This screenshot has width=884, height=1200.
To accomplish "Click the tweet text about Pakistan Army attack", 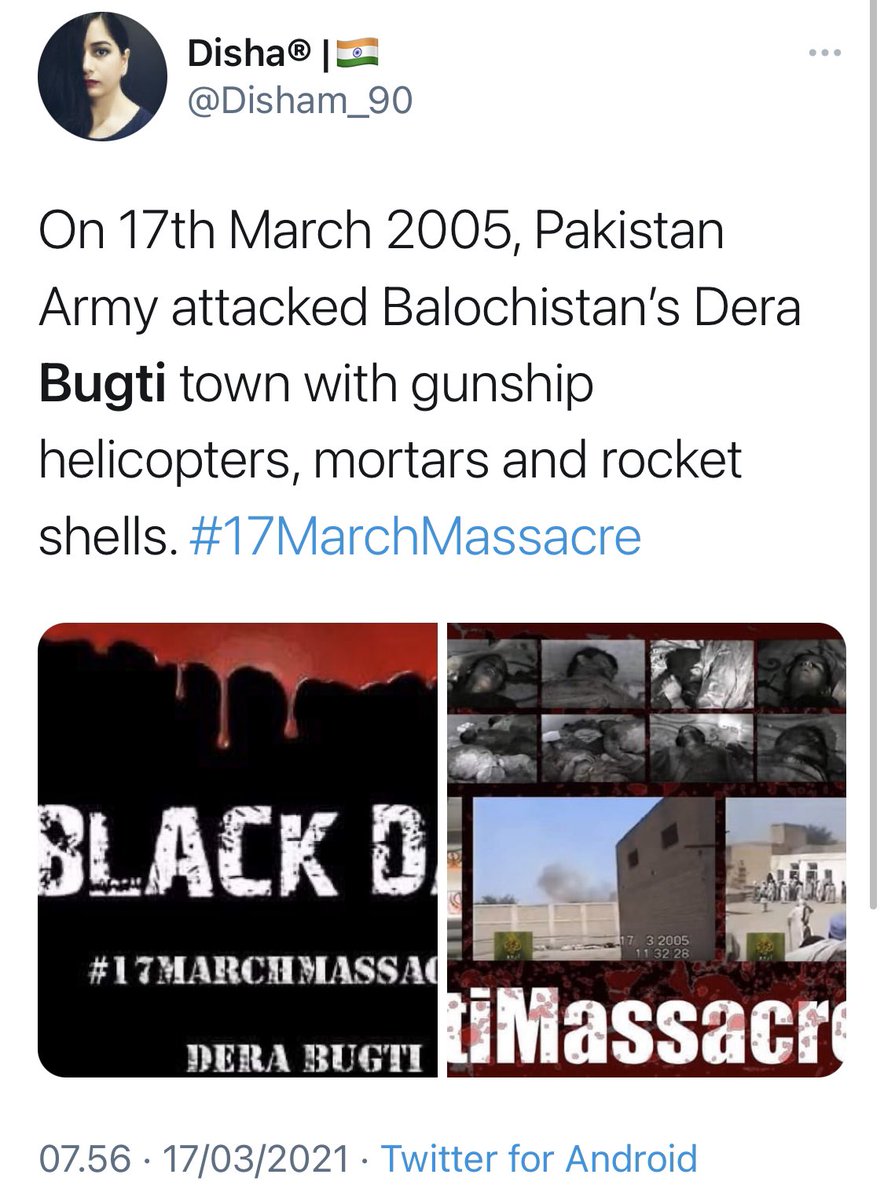I will (x=420, y=385).
